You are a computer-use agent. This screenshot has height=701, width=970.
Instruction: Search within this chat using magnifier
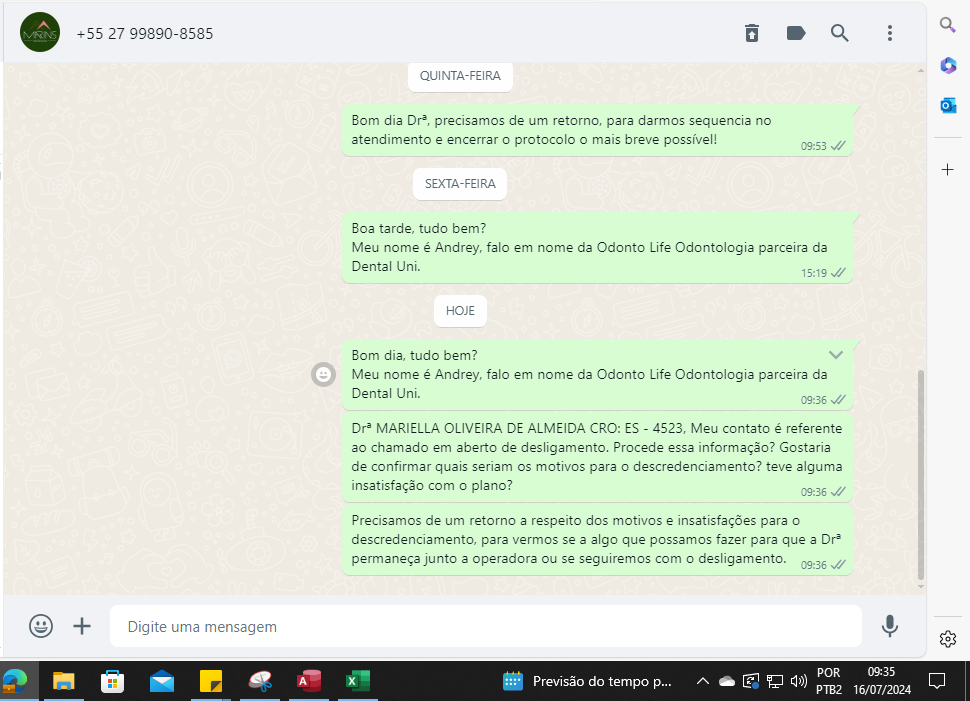click(x=839, y=33)
